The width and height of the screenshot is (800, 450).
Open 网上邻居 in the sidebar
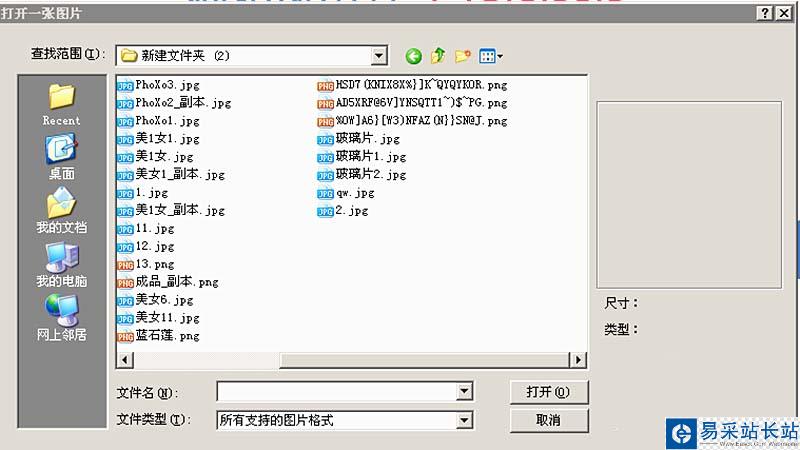[61, 318]
